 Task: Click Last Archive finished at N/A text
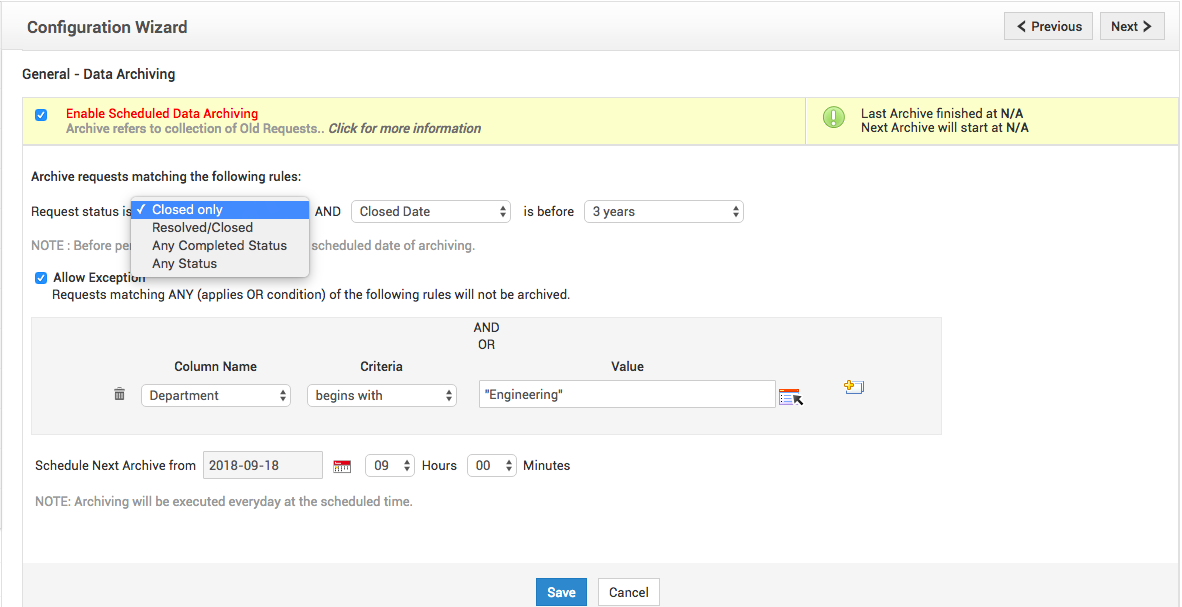click(942, 114)
